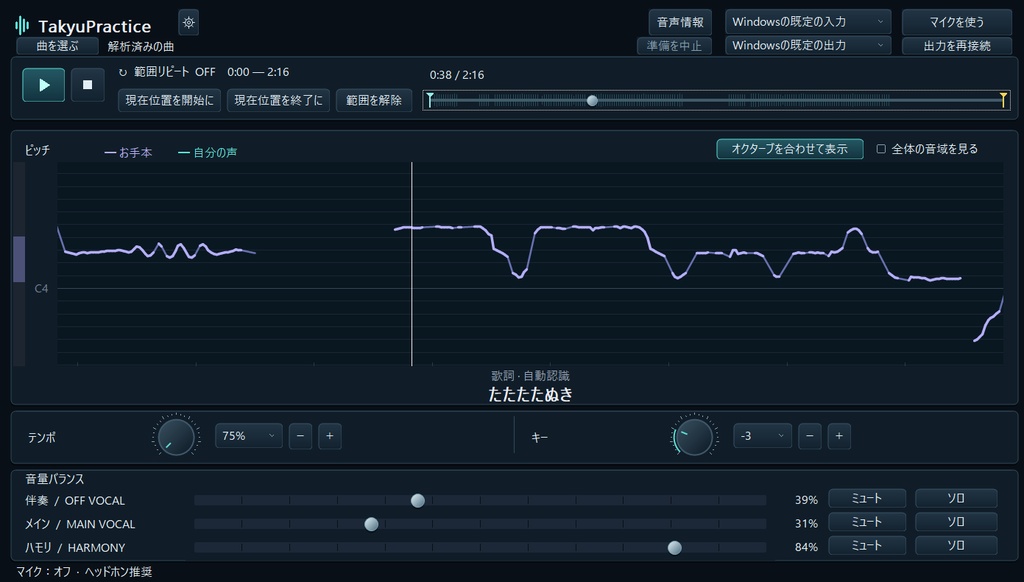Set 現在位置を終了に range end

(278, 101)
